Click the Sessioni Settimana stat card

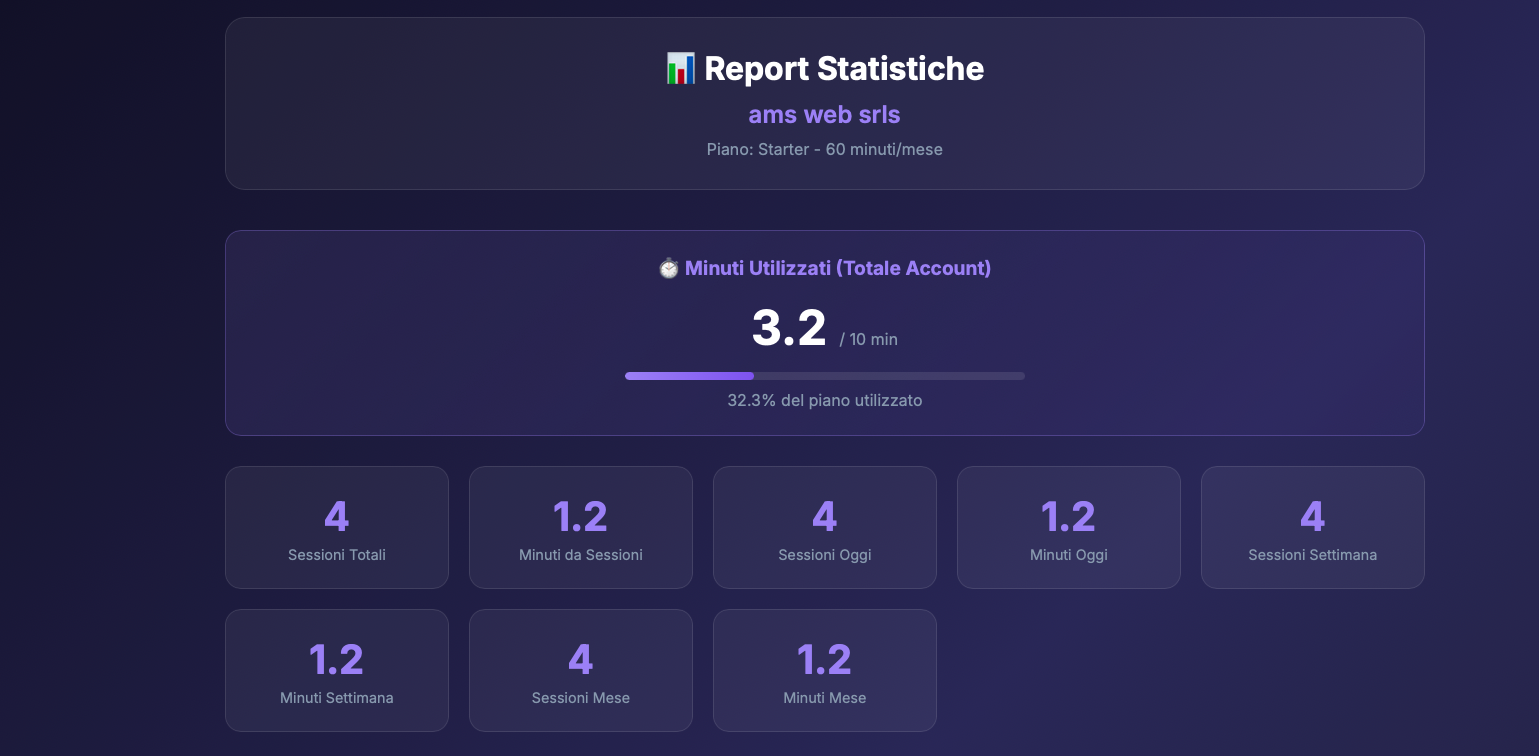tap(1312, 527)
